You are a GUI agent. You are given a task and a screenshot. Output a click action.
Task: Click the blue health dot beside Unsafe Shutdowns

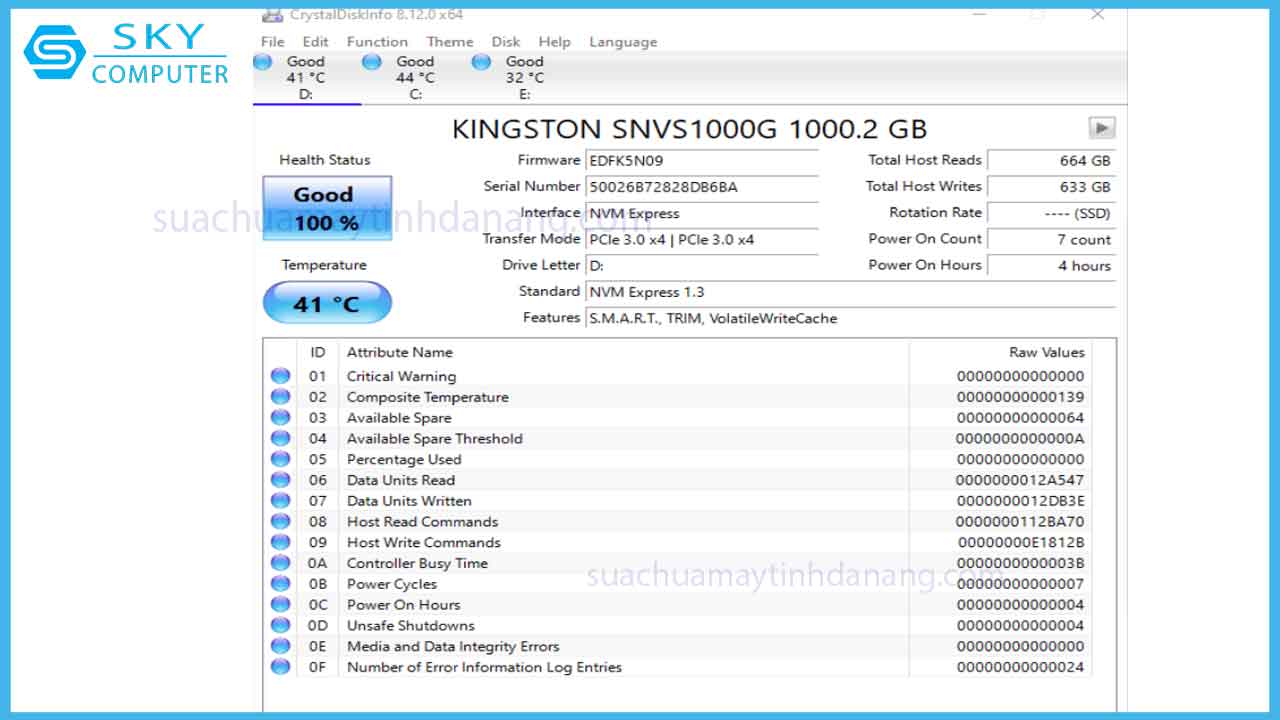tap(280, 625)
